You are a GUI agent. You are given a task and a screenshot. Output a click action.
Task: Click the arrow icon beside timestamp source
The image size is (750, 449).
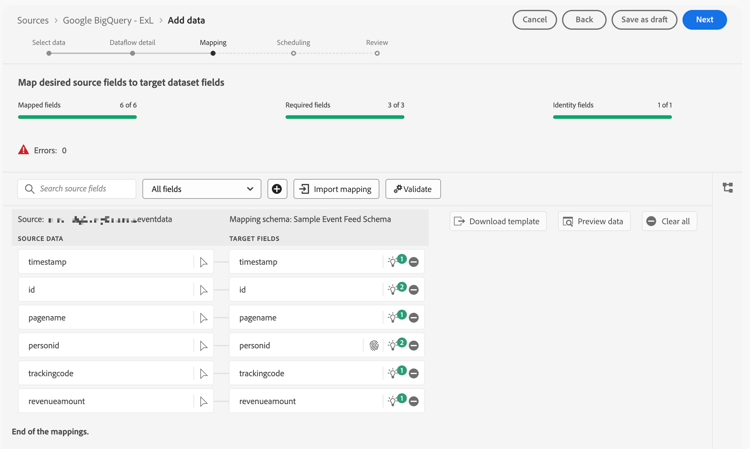tap(203, 262)
